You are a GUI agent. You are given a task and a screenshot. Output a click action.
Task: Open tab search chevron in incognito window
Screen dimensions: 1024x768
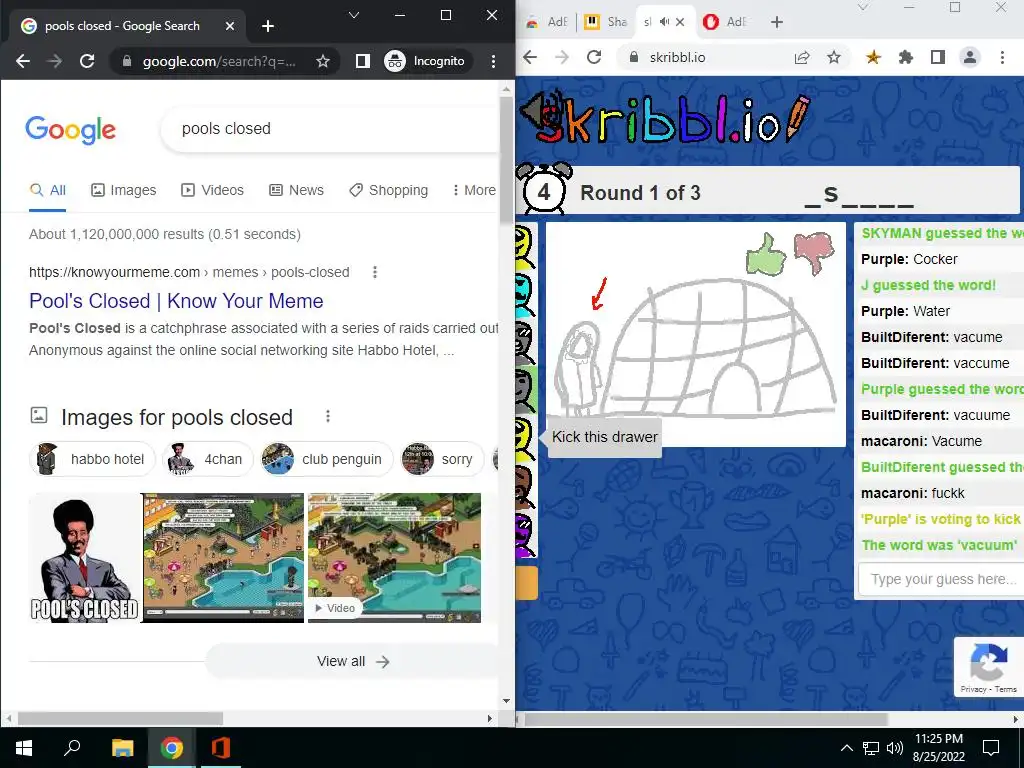click(x=354, y=15)
